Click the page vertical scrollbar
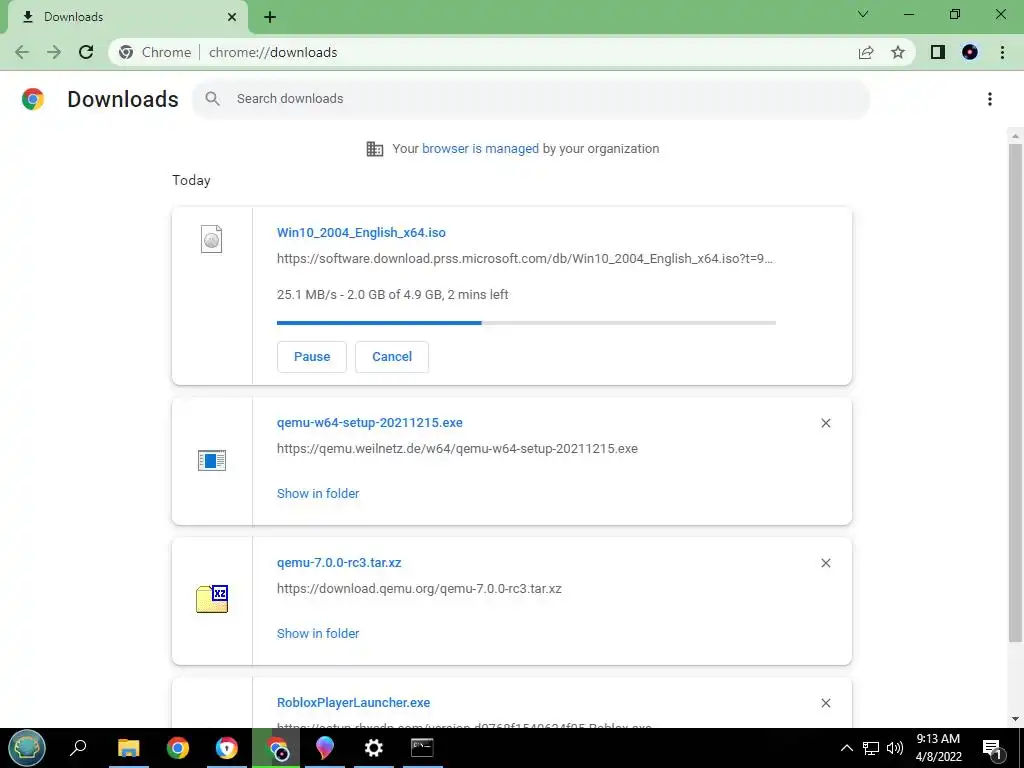 tap(1015, 392)
